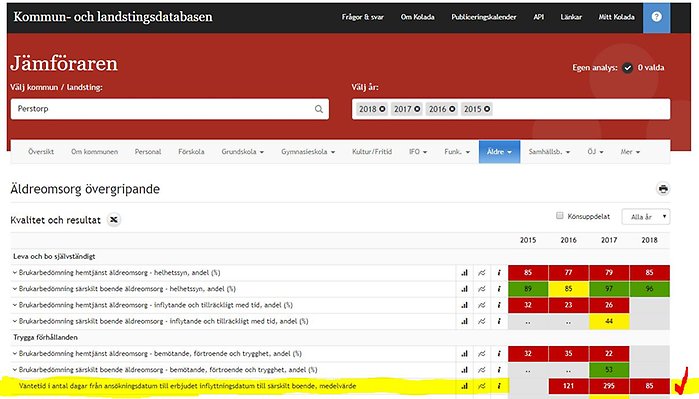699x399 pixels.
Task: Open the Länkar link
Action: [x=571, y=17]
